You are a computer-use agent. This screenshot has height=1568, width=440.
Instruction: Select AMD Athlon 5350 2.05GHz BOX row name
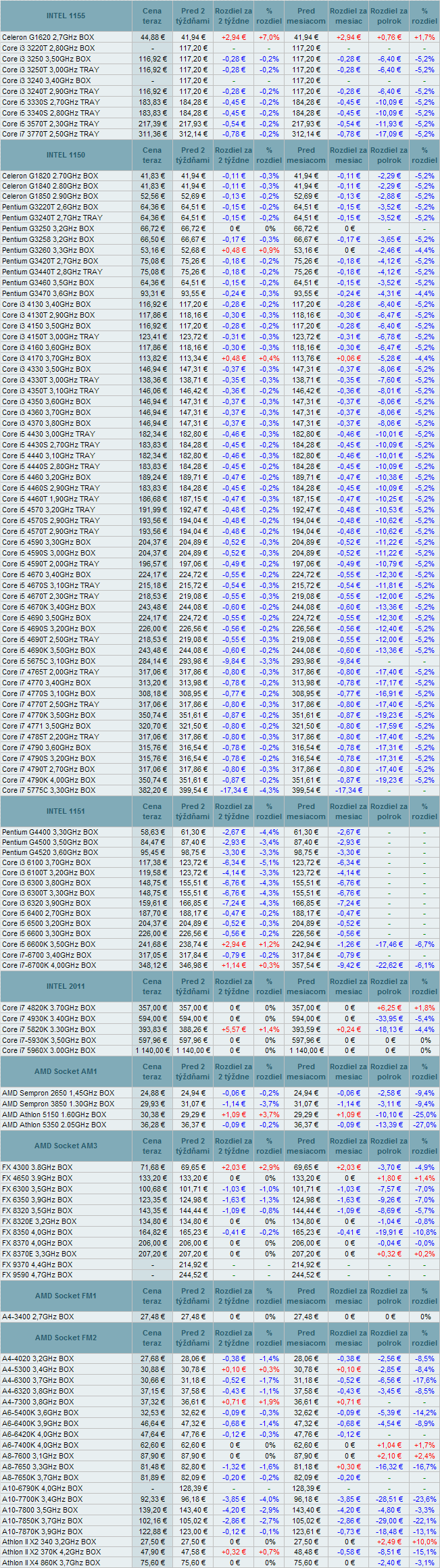54,1125
